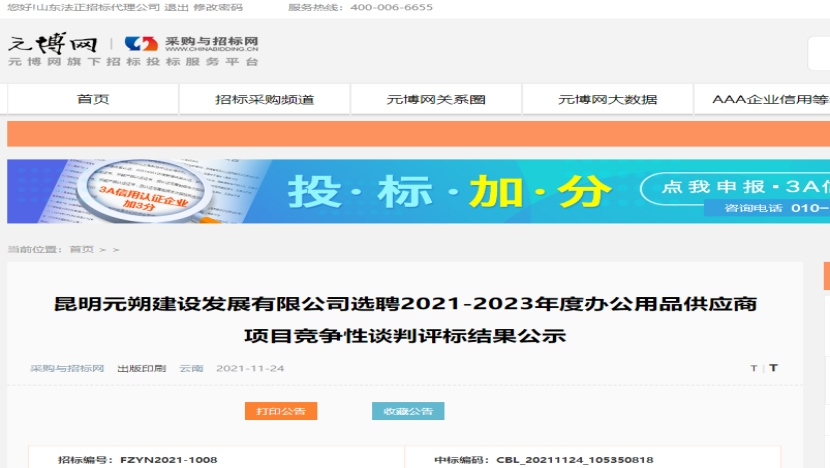Click the 退出 logout link

click(x=176, y=7)
